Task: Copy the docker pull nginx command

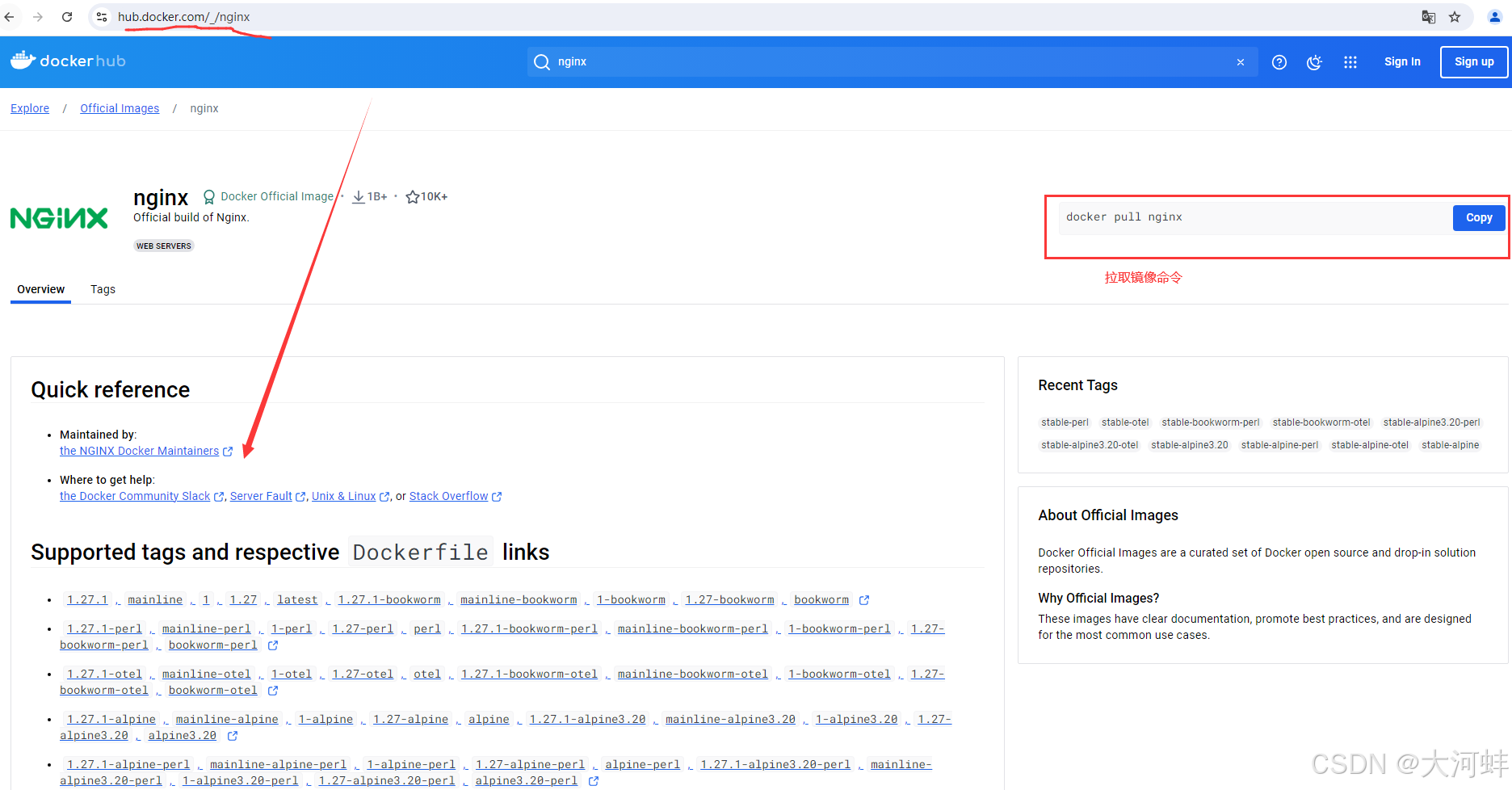Action: tap(1478, 217)
